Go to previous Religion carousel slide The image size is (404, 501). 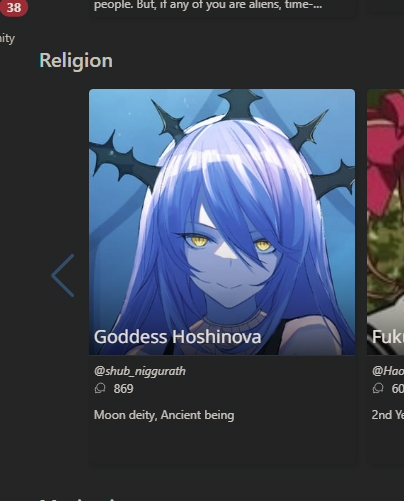click(63, 275)
